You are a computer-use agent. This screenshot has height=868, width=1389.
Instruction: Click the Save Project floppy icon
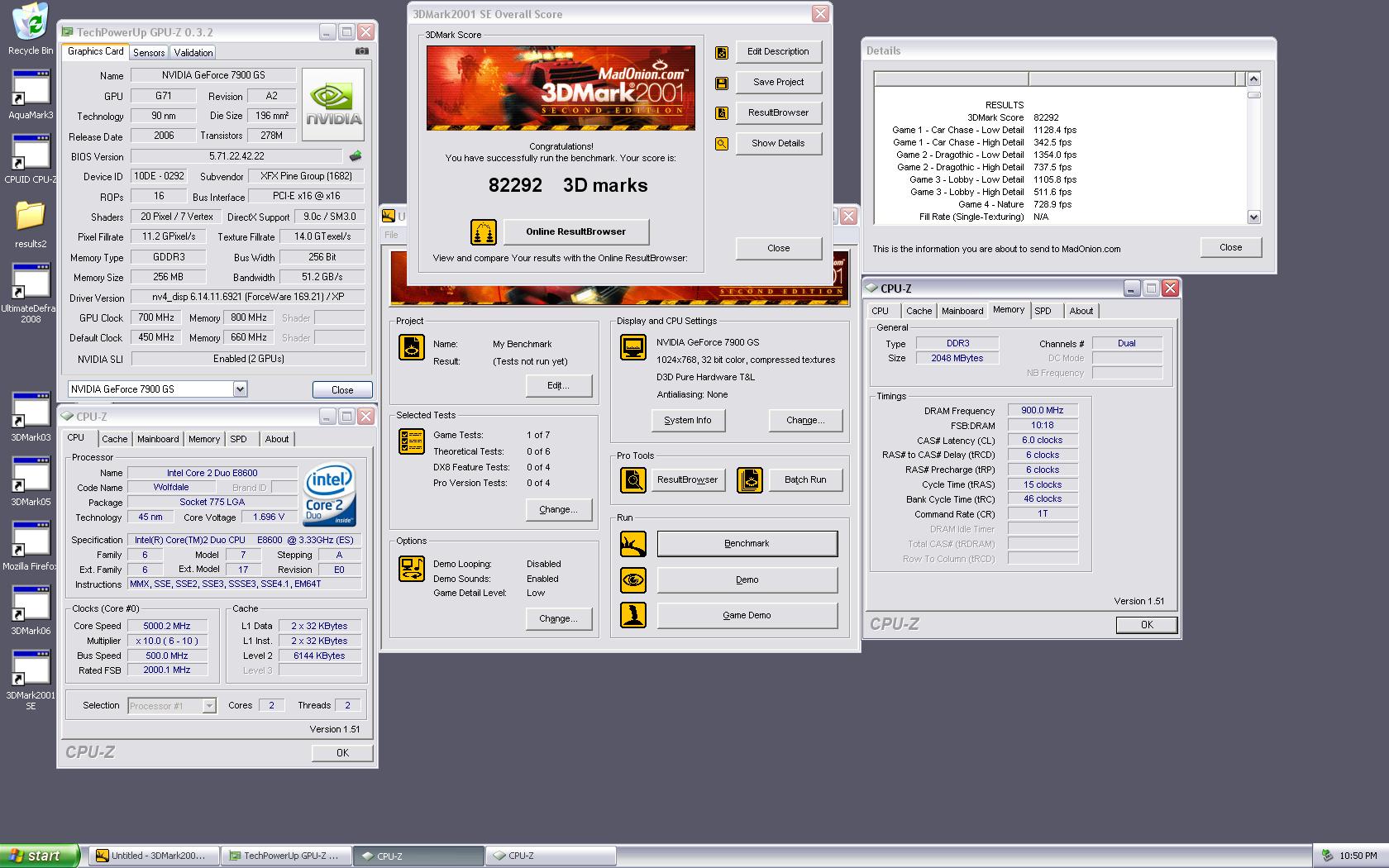(722, 83)
